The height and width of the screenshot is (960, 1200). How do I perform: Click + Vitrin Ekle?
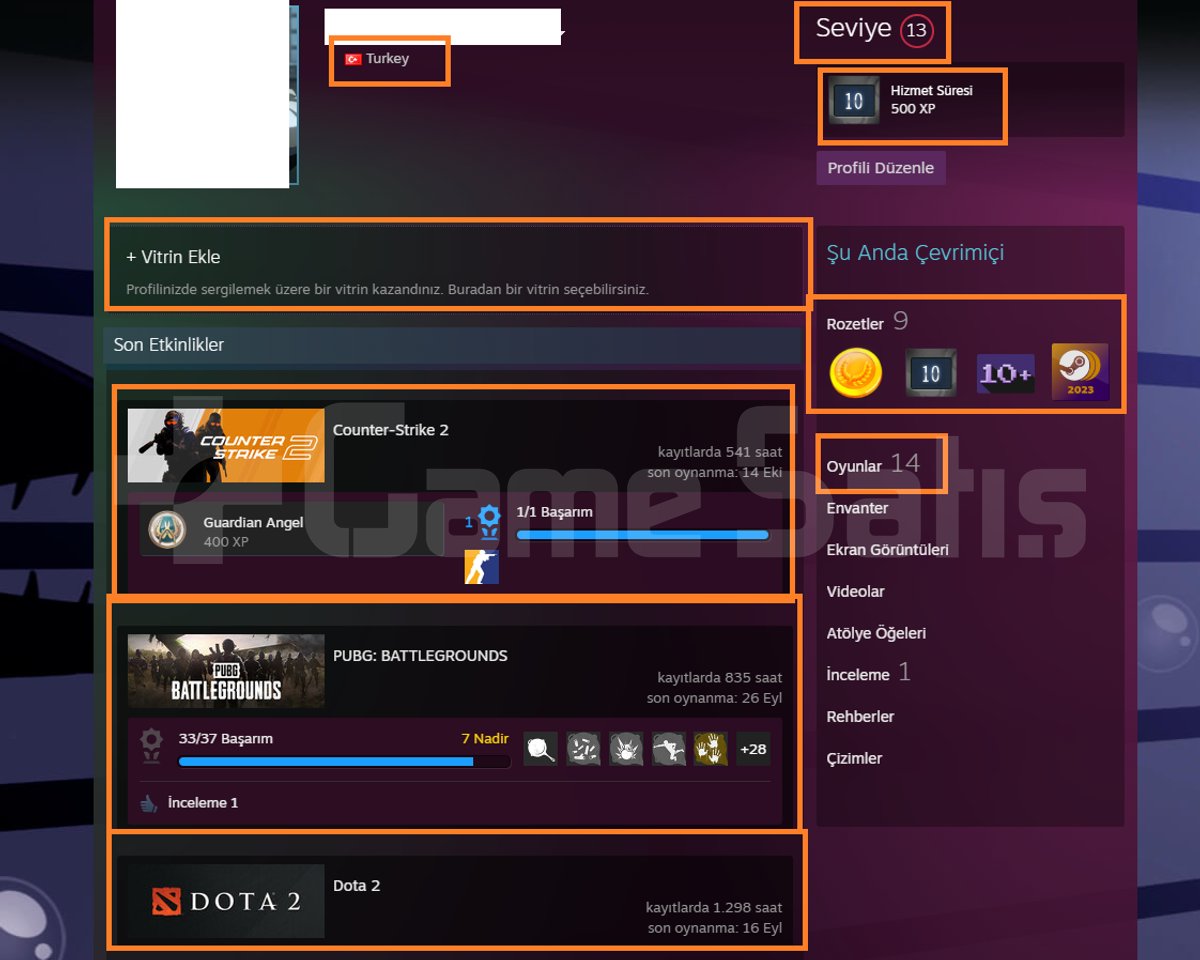coord(173,257)
